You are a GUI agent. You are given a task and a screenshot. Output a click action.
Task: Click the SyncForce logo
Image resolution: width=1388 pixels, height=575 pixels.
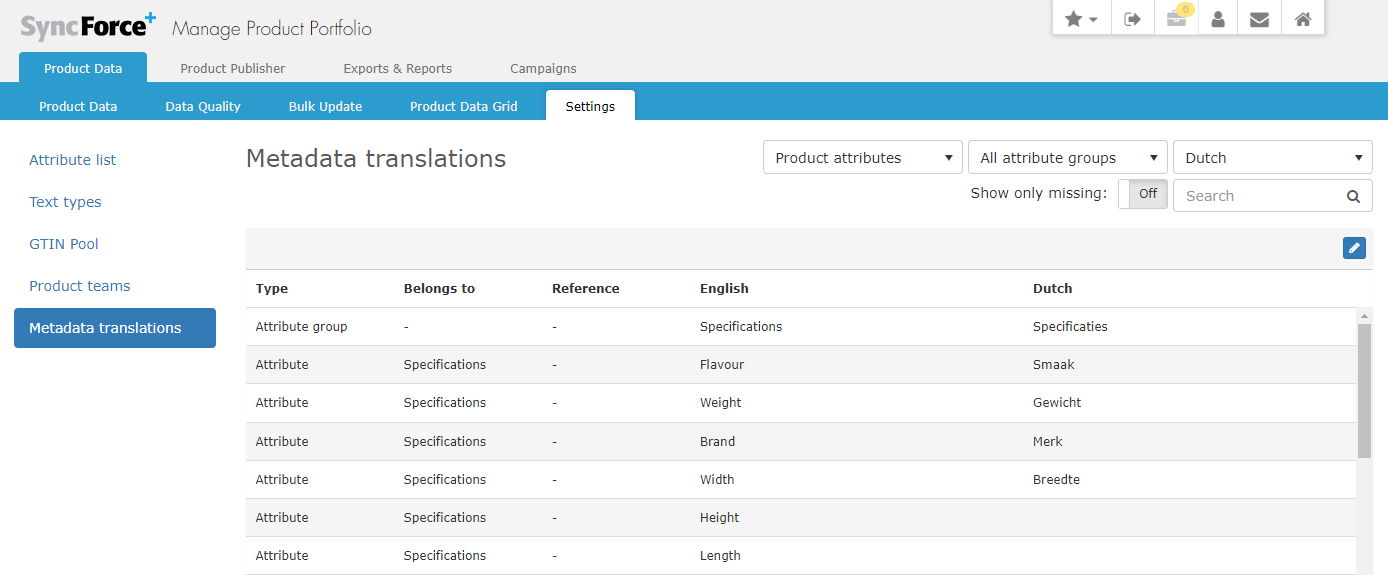[89, 26]
